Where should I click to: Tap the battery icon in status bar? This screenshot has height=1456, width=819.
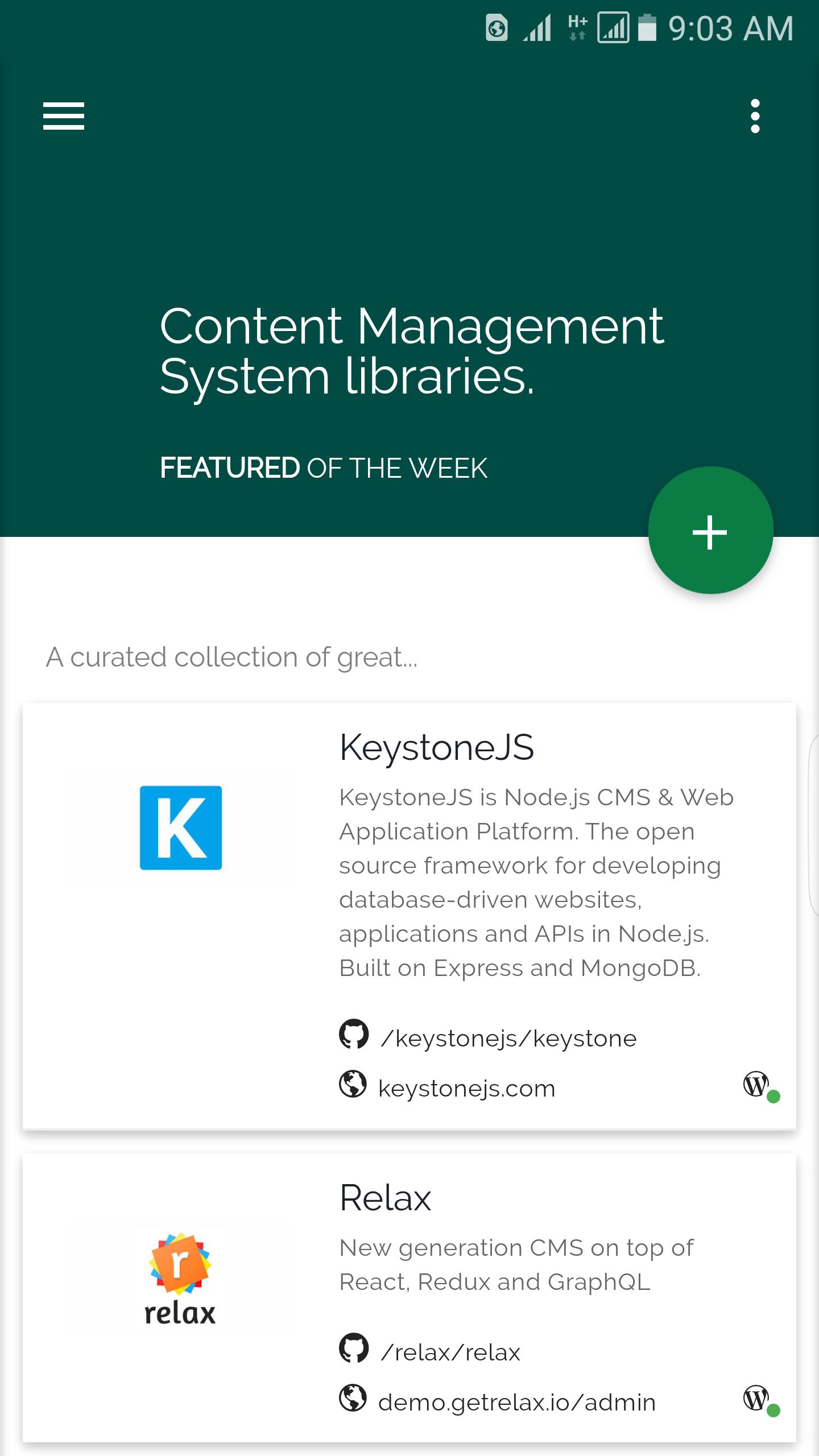coord(647,28)
